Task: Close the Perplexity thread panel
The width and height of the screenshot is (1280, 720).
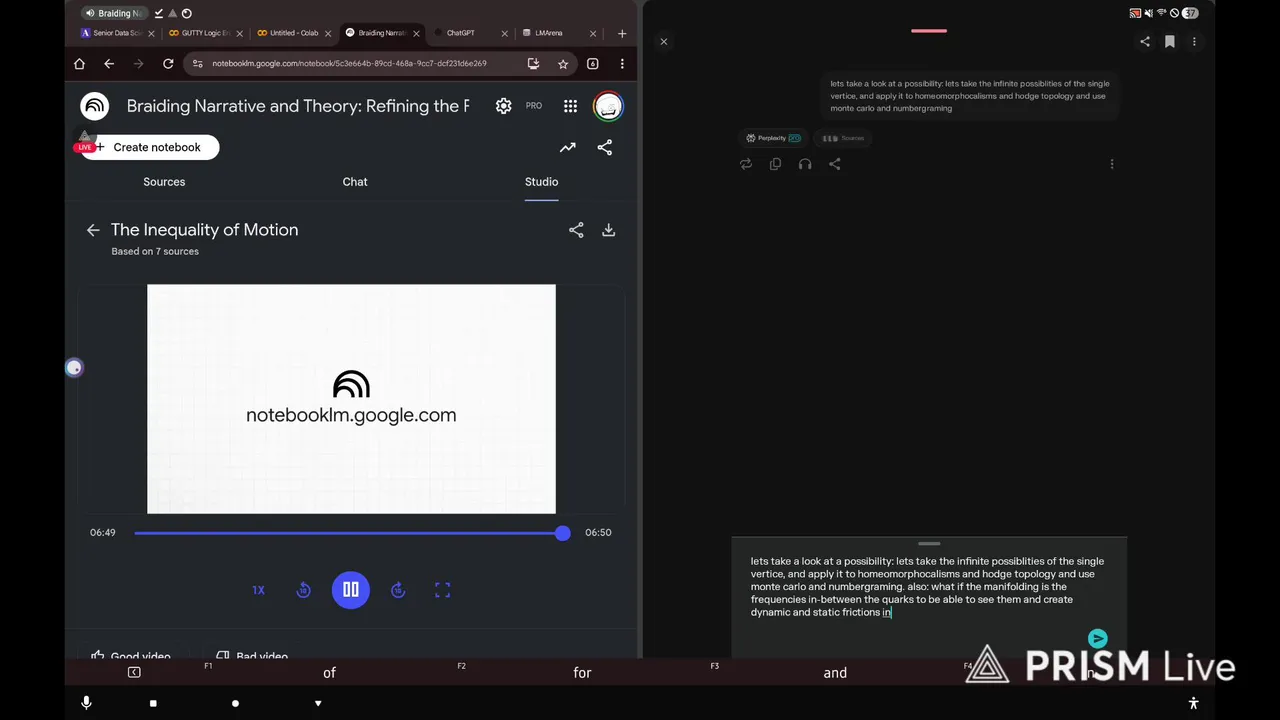Action: (664, 42)
